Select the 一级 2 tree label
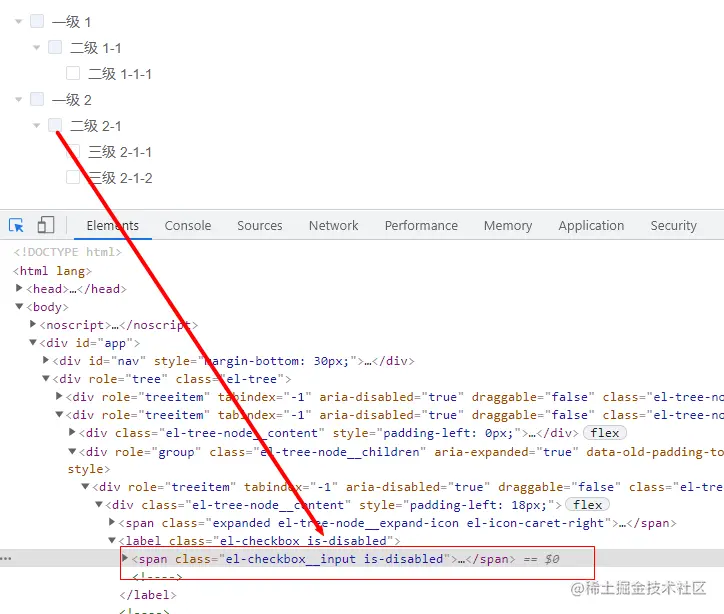 [72, 99]
